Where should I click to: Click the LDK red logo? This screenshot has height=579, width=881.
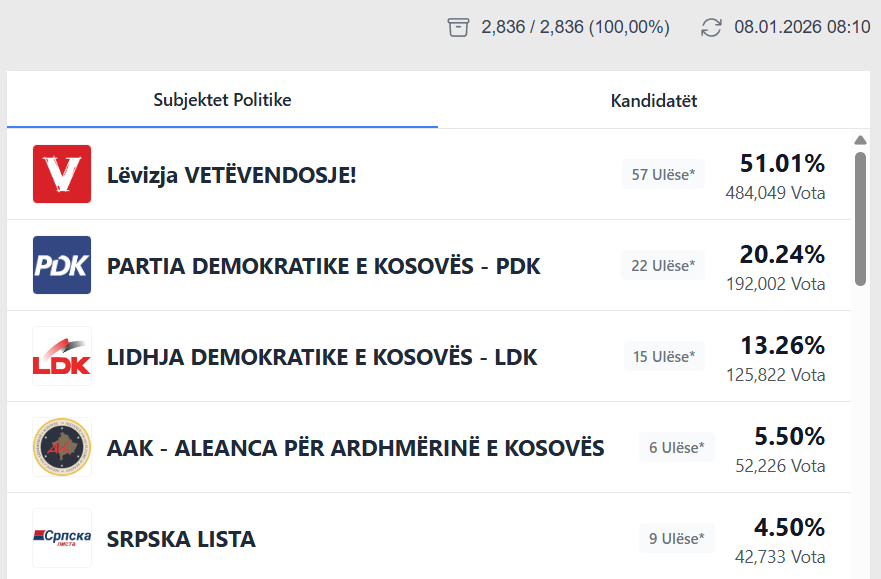(62, 356)
